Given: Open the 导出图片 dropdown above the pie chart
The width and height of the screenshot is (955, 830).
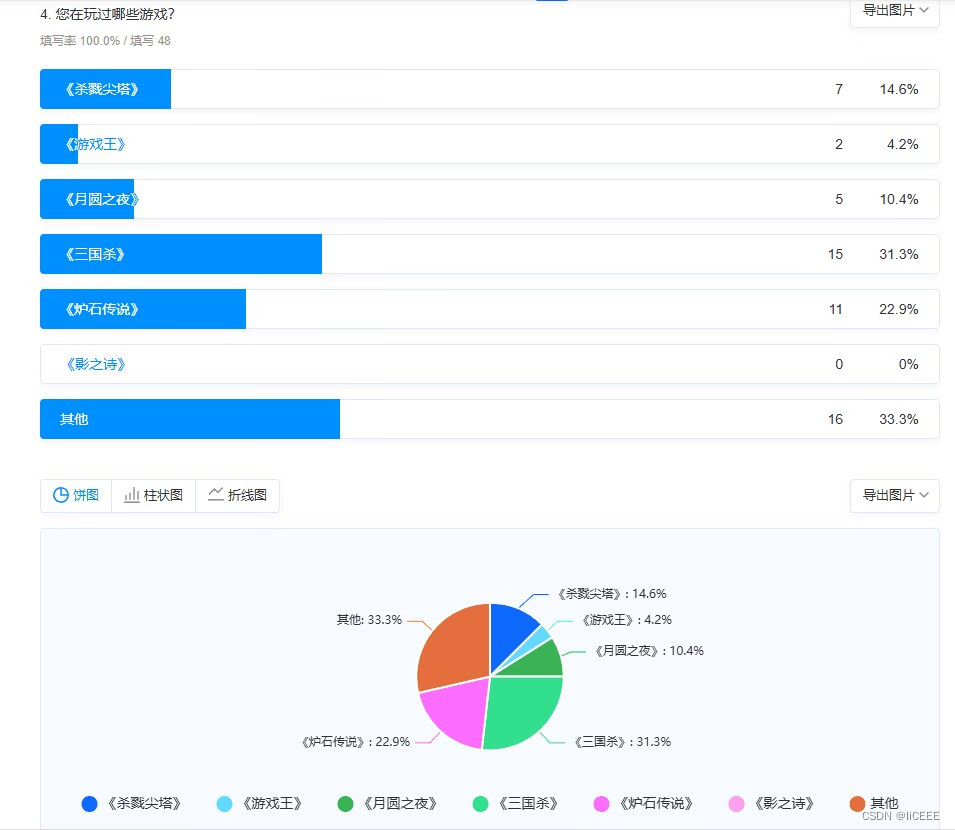Looking at the screenshot, I should pos(895,495).
